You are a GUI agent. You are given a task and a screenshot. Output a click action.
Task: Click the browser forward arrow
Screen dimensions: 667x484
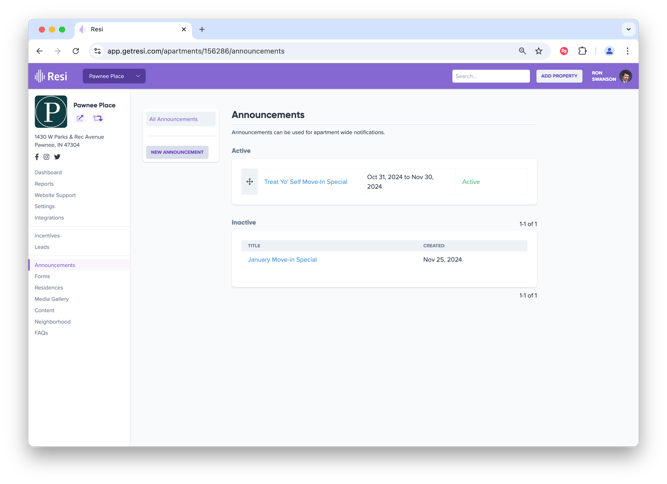pyautogui.click(x=57, y=51)
